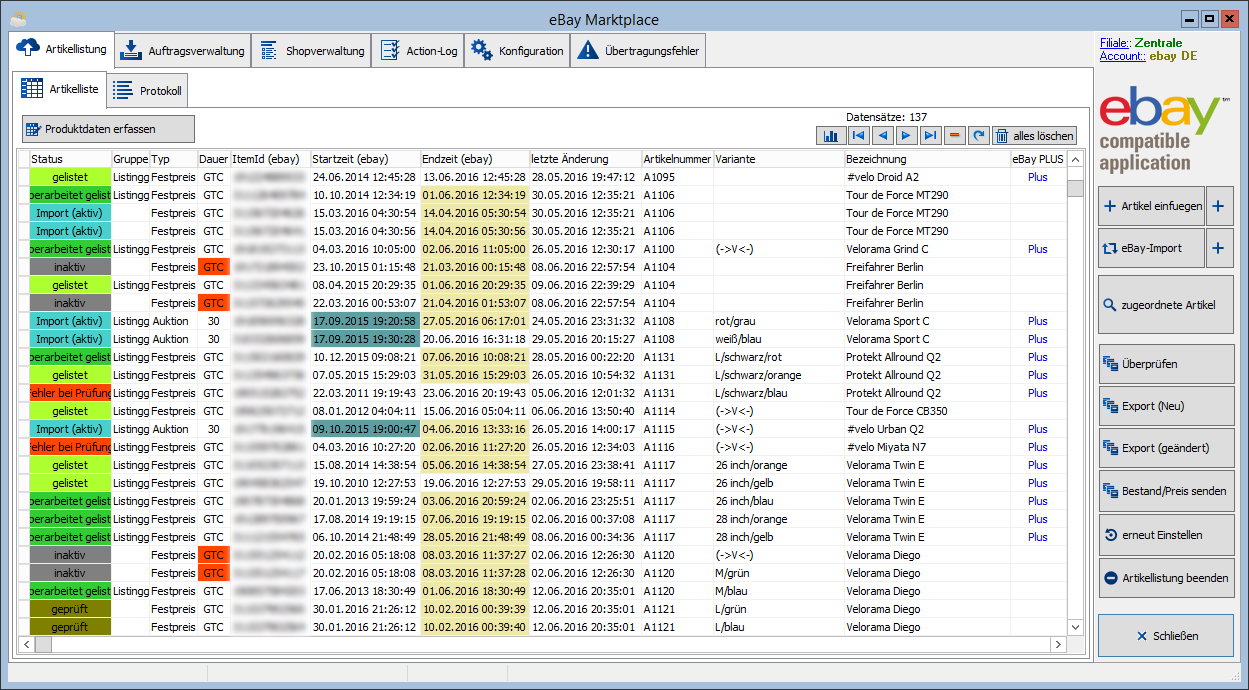
Task: Select row '#velo Miyata N7'
Action: pos(541,447)
